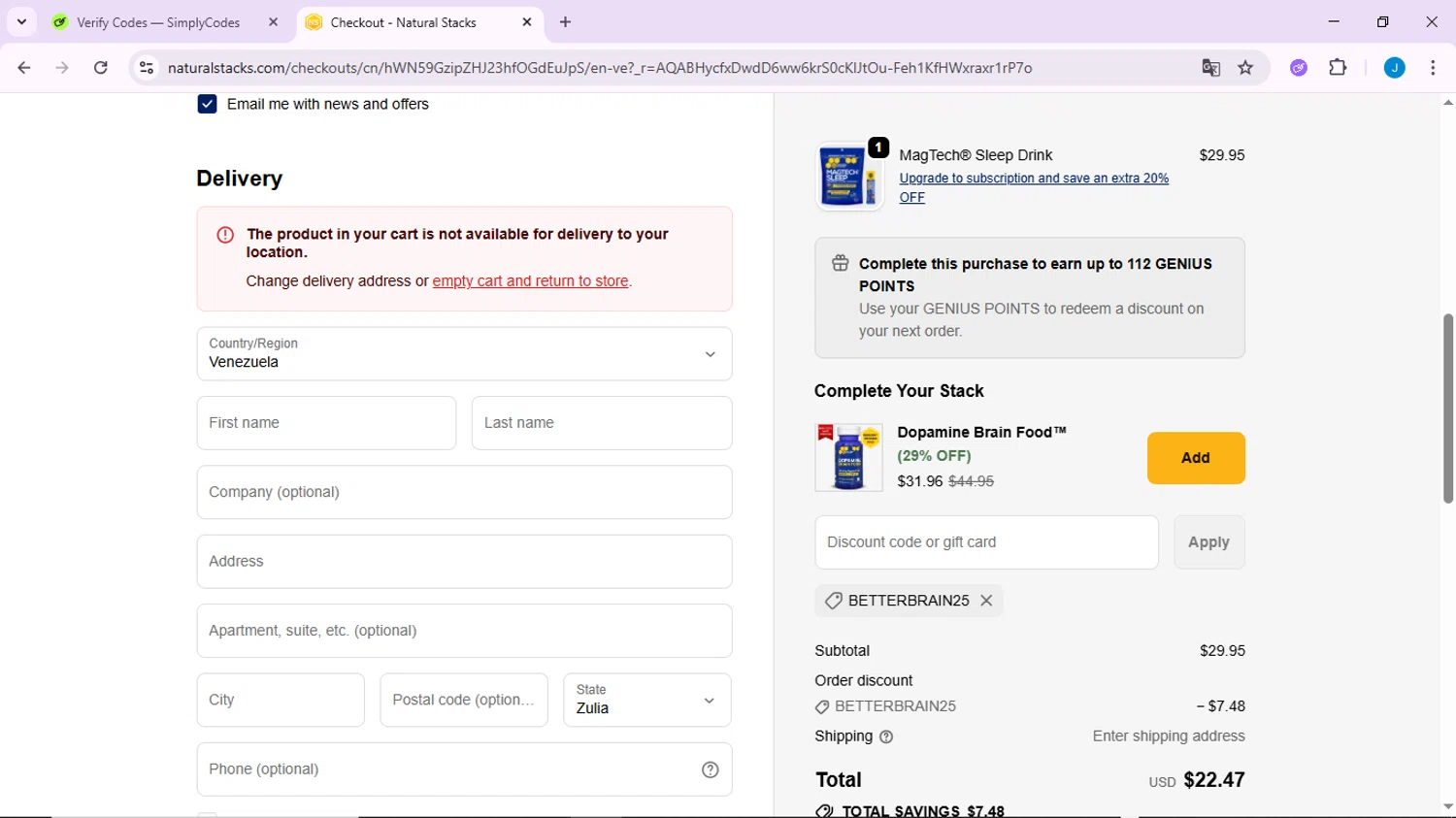This screenshot has height=818, width=1456.
Task: Click empty cart and return to store link
Action: coord(530,281)
